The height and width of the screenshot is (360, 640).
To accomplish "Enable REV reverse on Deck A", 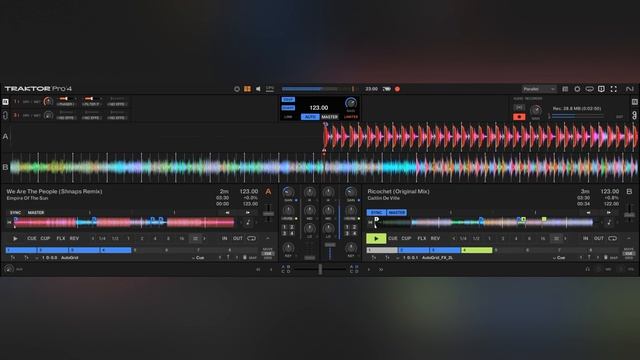I will pos(74,238).
